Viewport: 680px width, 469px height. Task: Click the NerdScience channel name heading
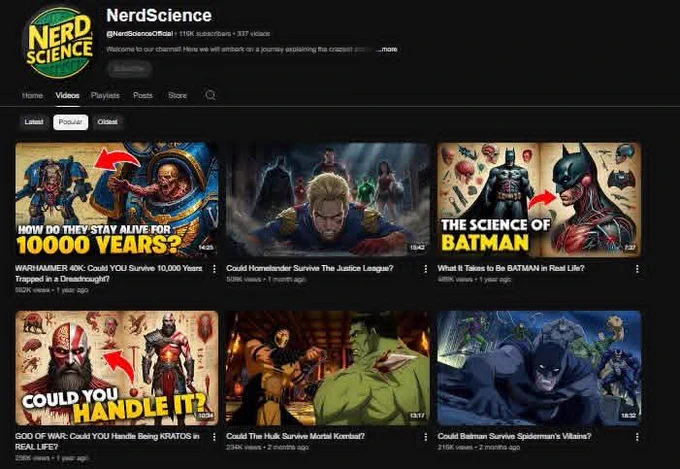(x=159, y=15)
